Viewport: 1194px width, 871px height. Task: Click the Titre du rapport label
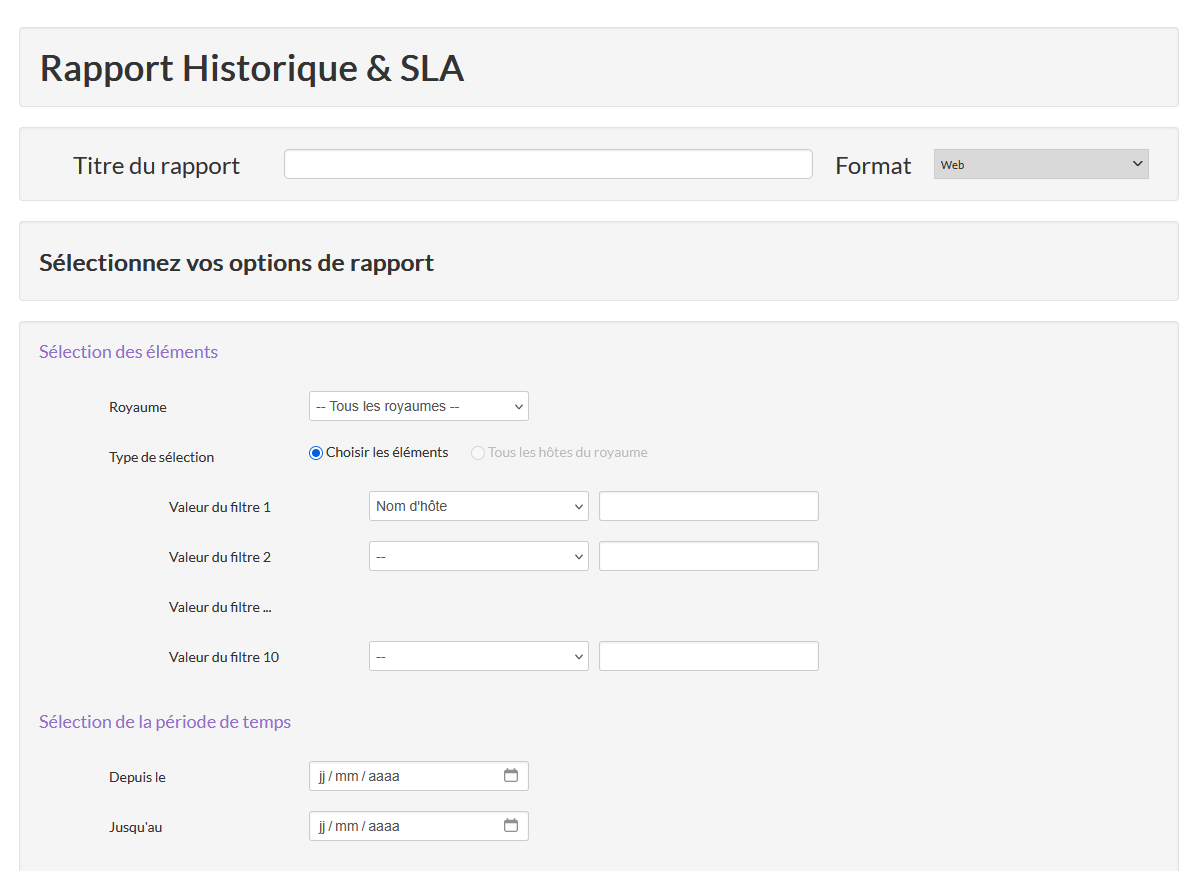[157, 166]
